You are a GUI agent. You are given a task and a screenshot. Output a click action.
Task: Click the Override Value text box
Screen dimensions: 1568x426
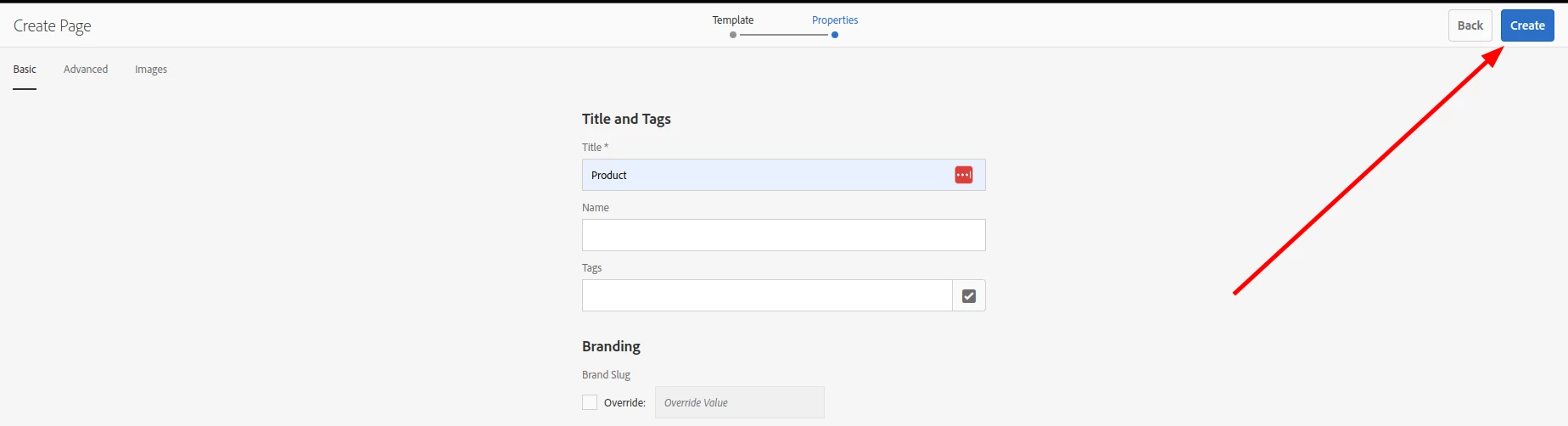coord(739,402)
